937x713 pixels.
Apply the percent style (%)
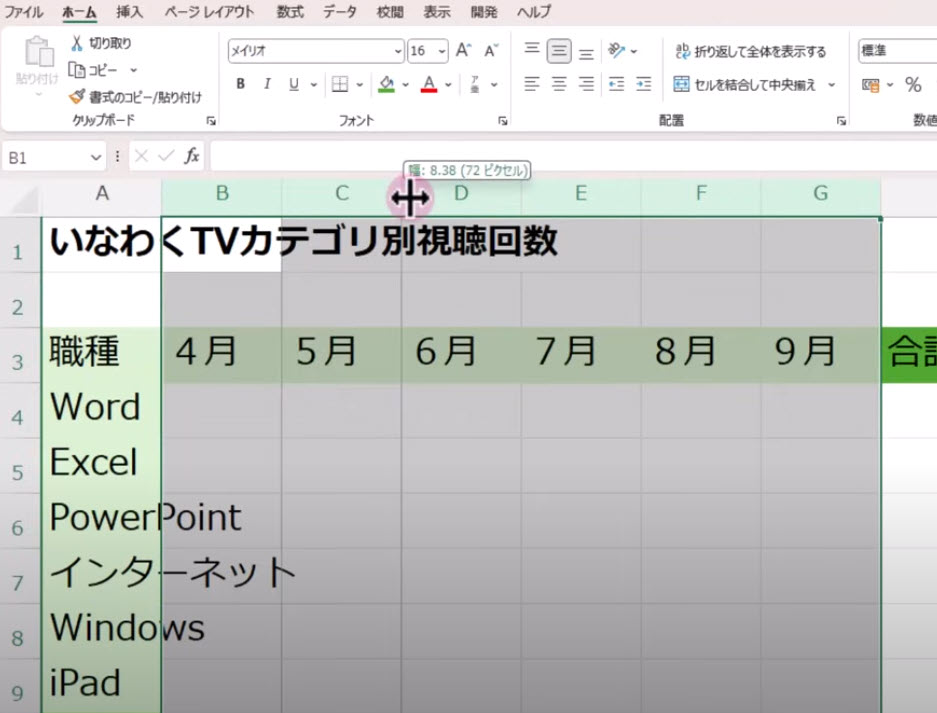tap(912, 85)
